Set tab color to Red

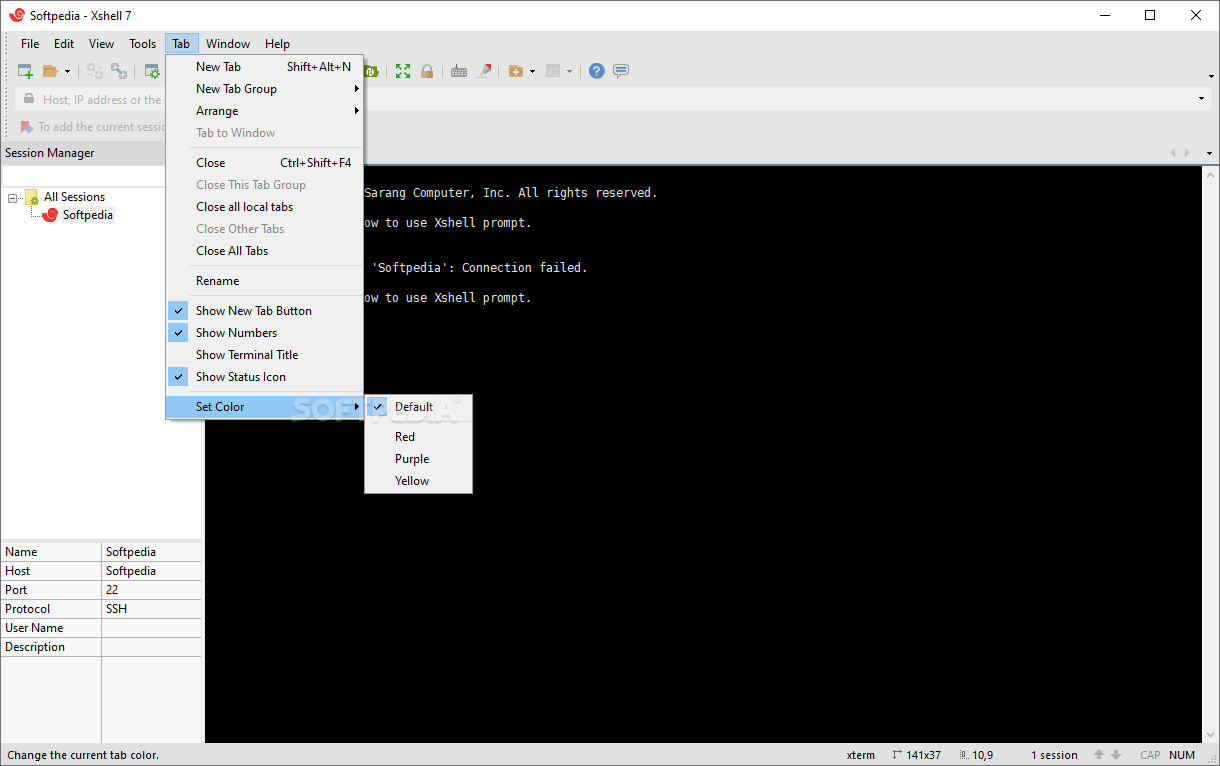(418, 437)
